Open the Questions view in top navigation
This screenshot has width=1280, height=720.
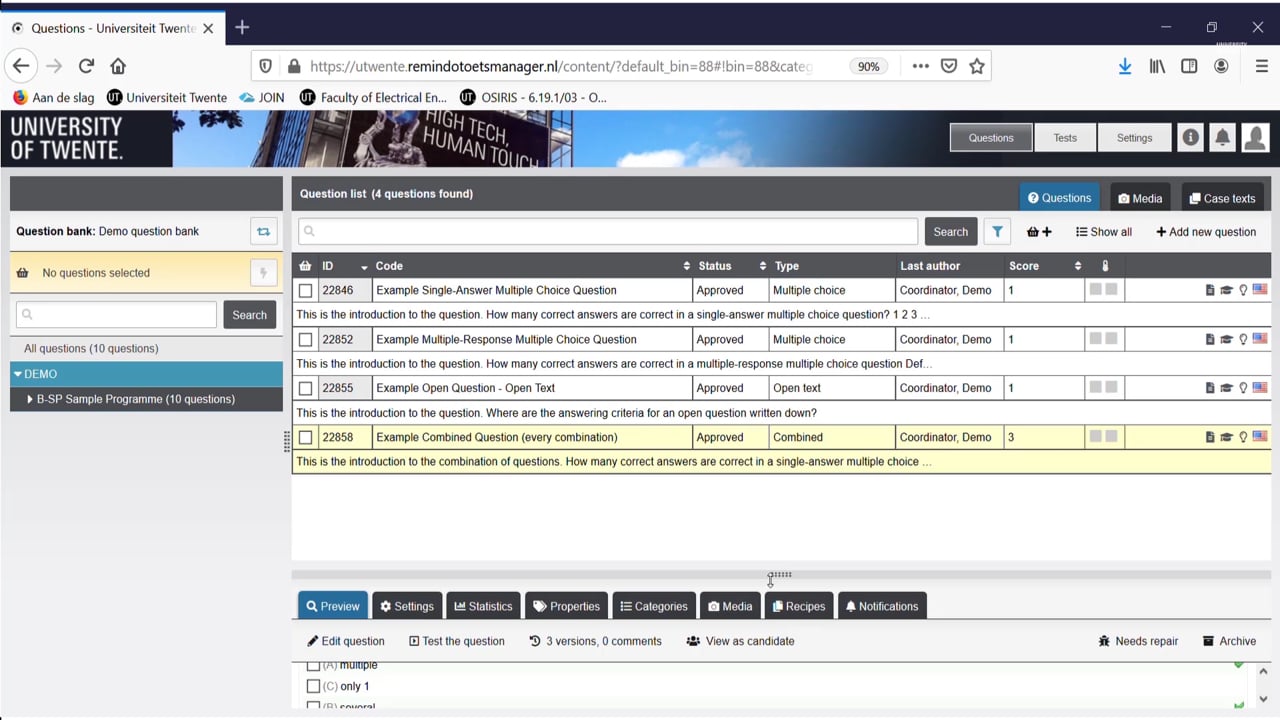(x=991, y=138)
